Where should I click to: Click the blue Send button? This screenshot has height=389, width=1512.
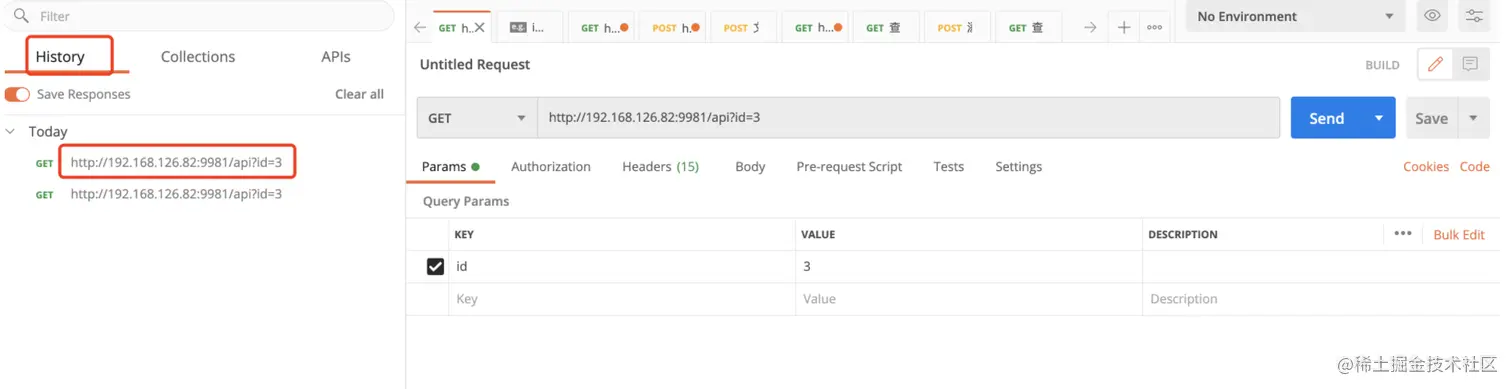(x=1327, y=118)
